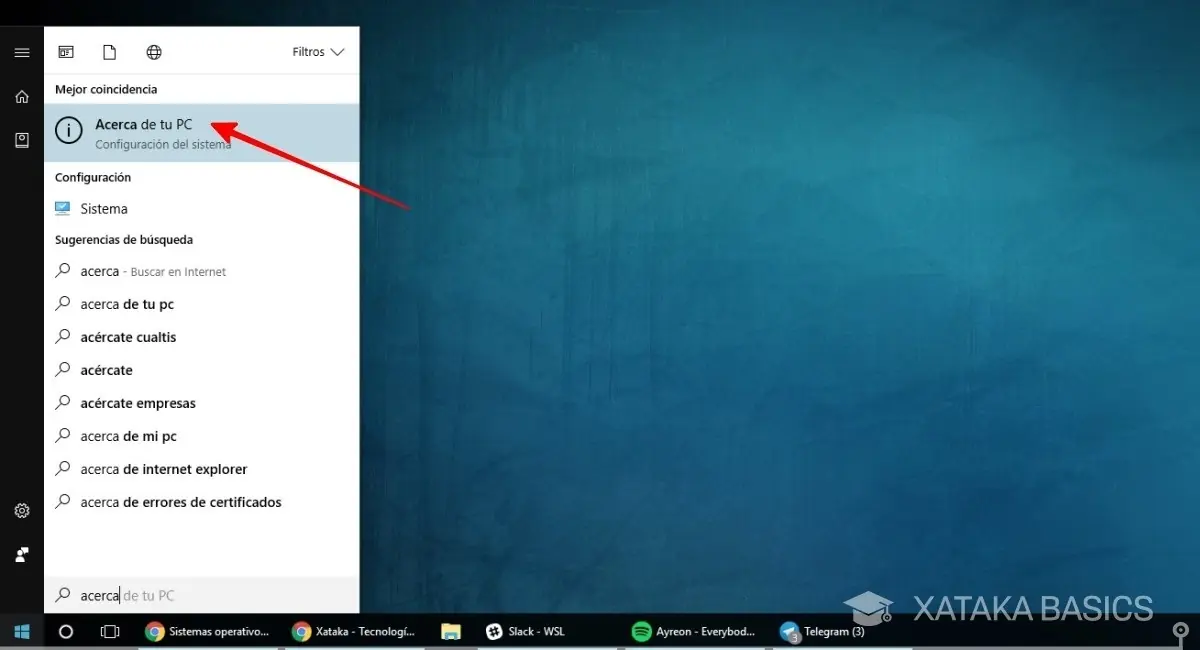Open File Explorer from the taskbar
Screen dimensions: 1200x650
(x=451, y=631)
